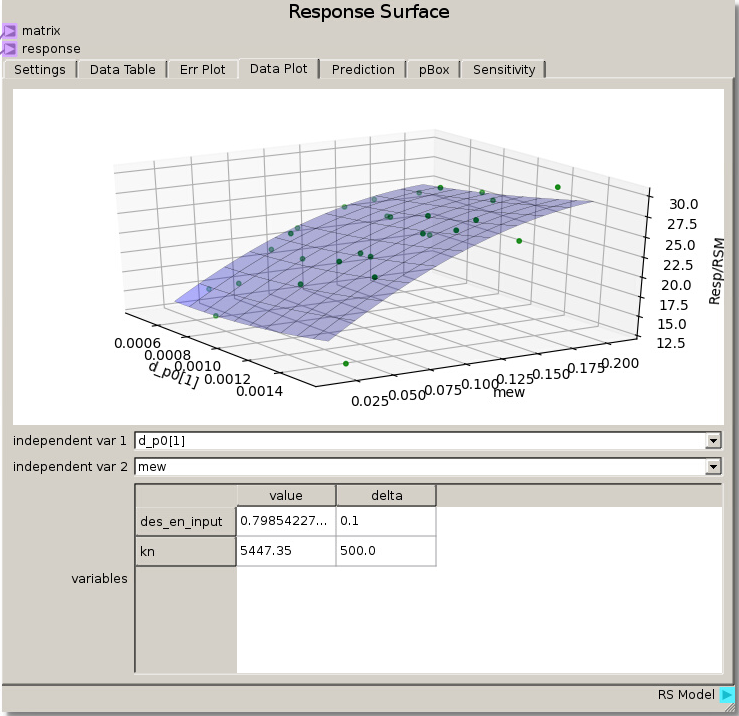
Task: Select the Data Plot tab
Action: point(279,69)
